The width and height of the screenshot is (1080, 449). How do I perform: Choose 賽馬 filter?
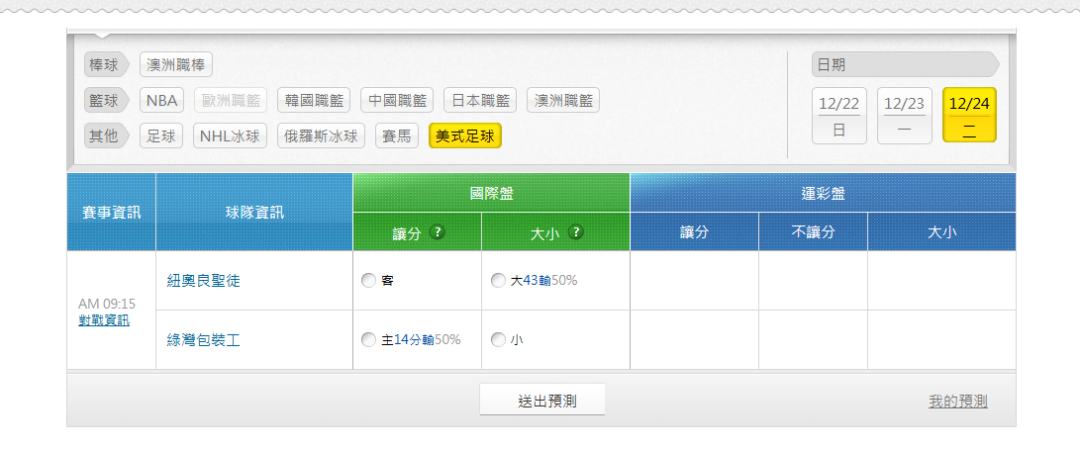(397, 136)
